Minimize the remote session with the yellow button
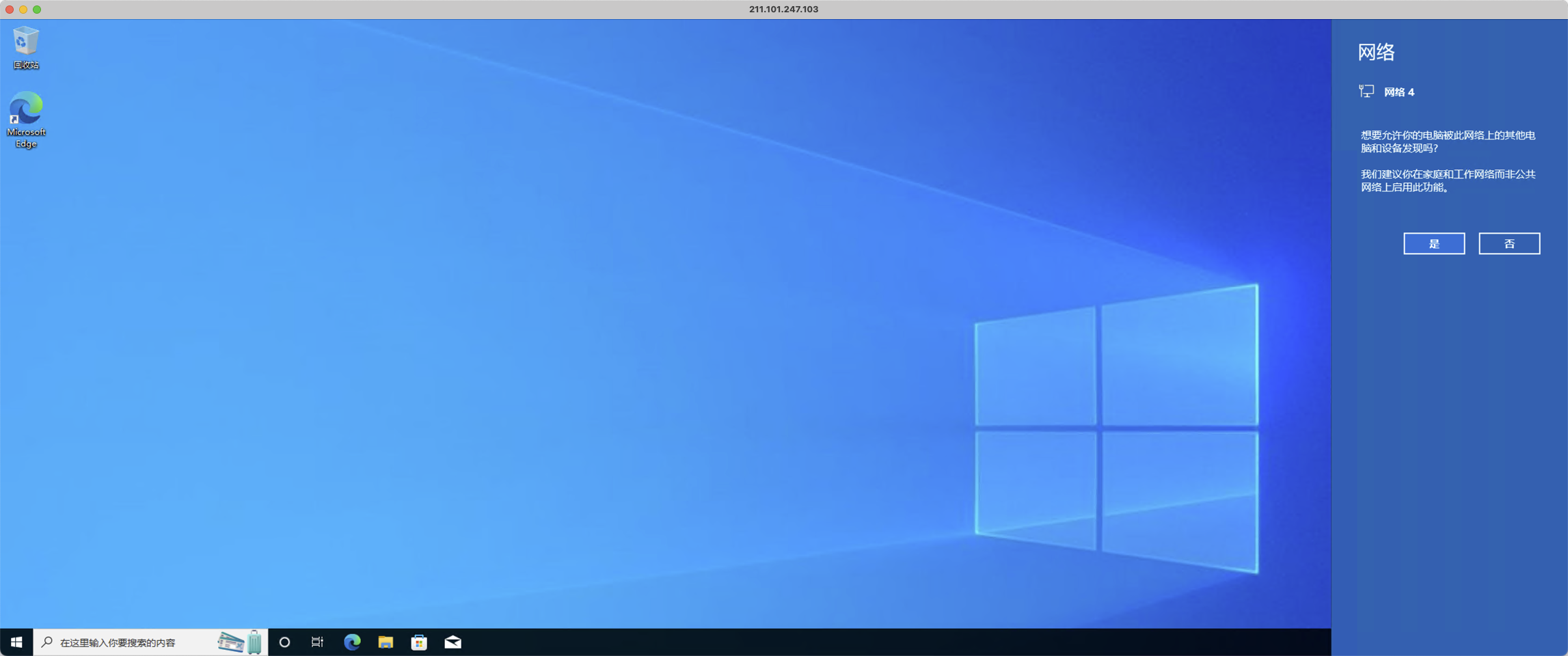The height and width of the screenshot is (656, 1568). [x=23, y=10]
